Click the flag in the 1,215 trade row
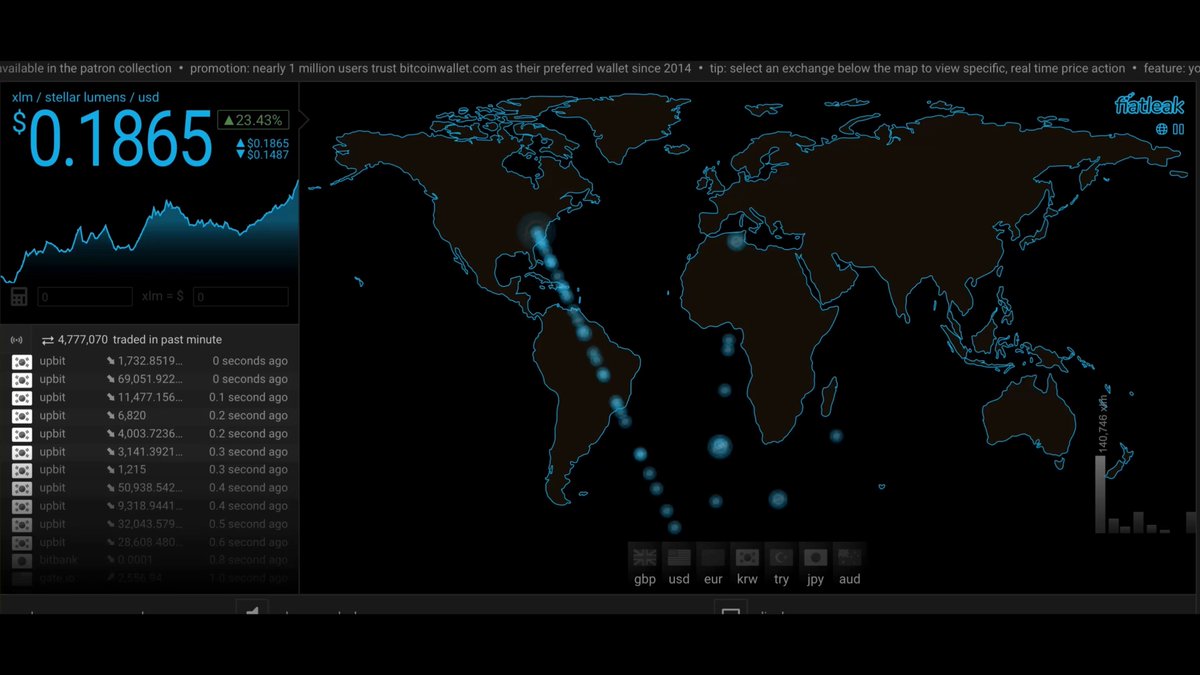Screen dimensions: 1200x675 (x=22, y=470)
